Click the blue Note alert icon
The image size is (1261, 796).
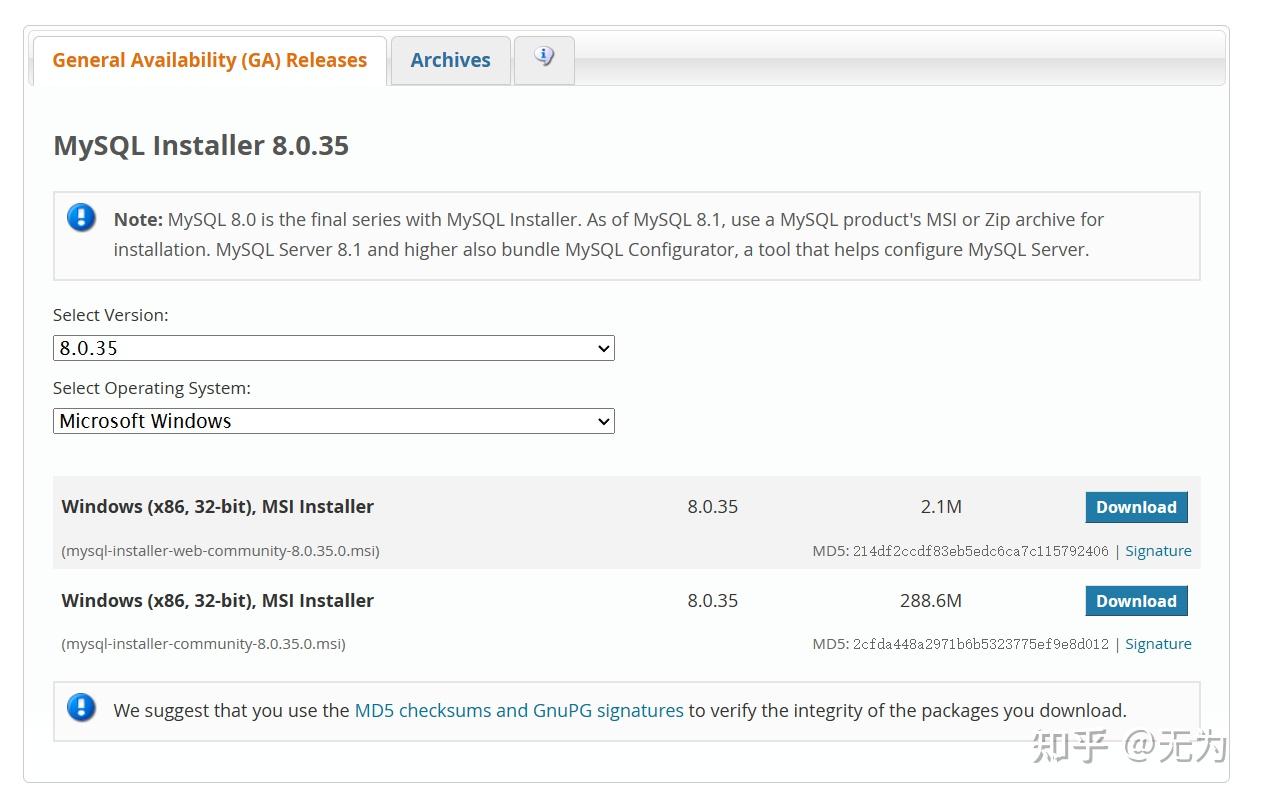click(x=81, y=218)
